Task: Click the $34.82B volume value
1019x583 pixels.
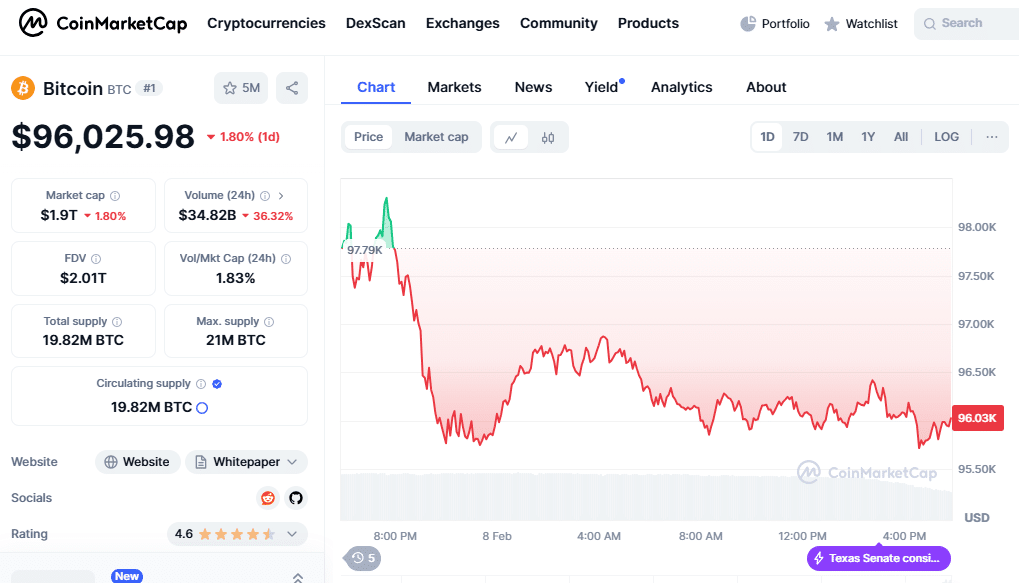Action: [x=207, y=215]
